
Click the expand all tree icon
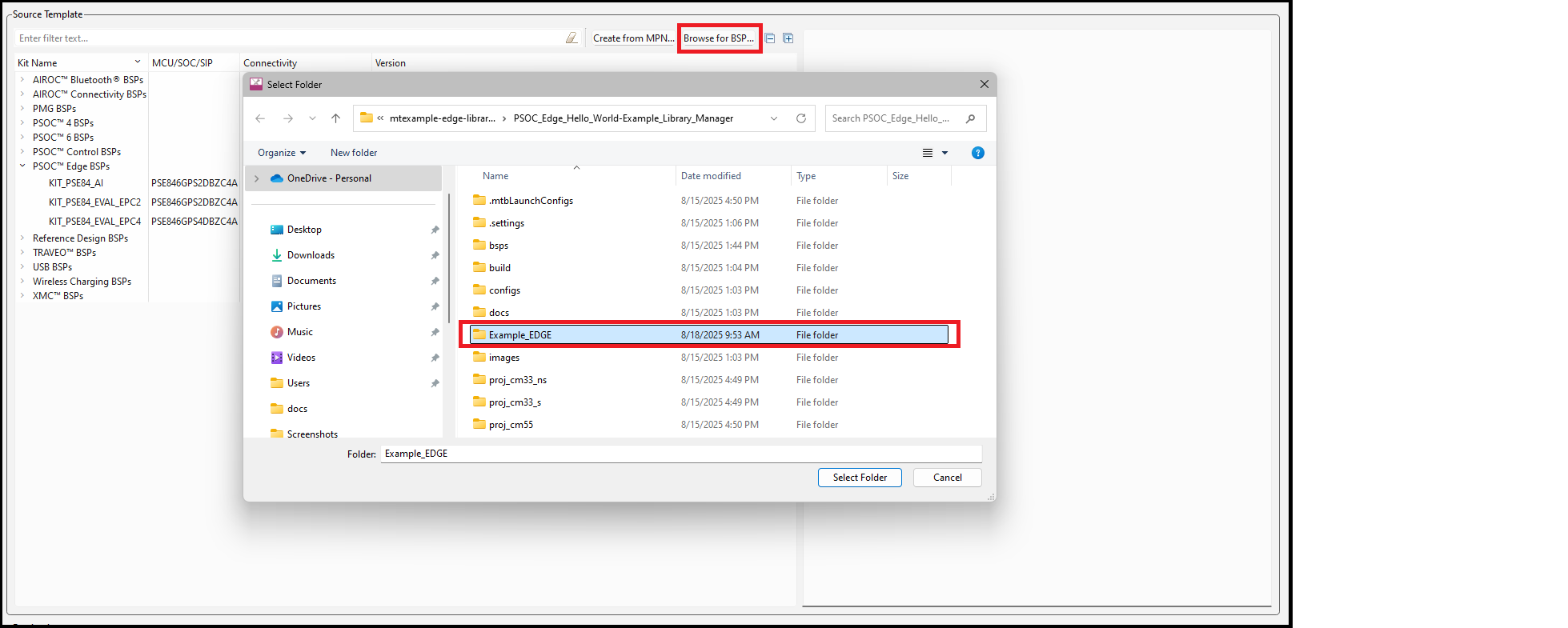(x=788, y=38)
